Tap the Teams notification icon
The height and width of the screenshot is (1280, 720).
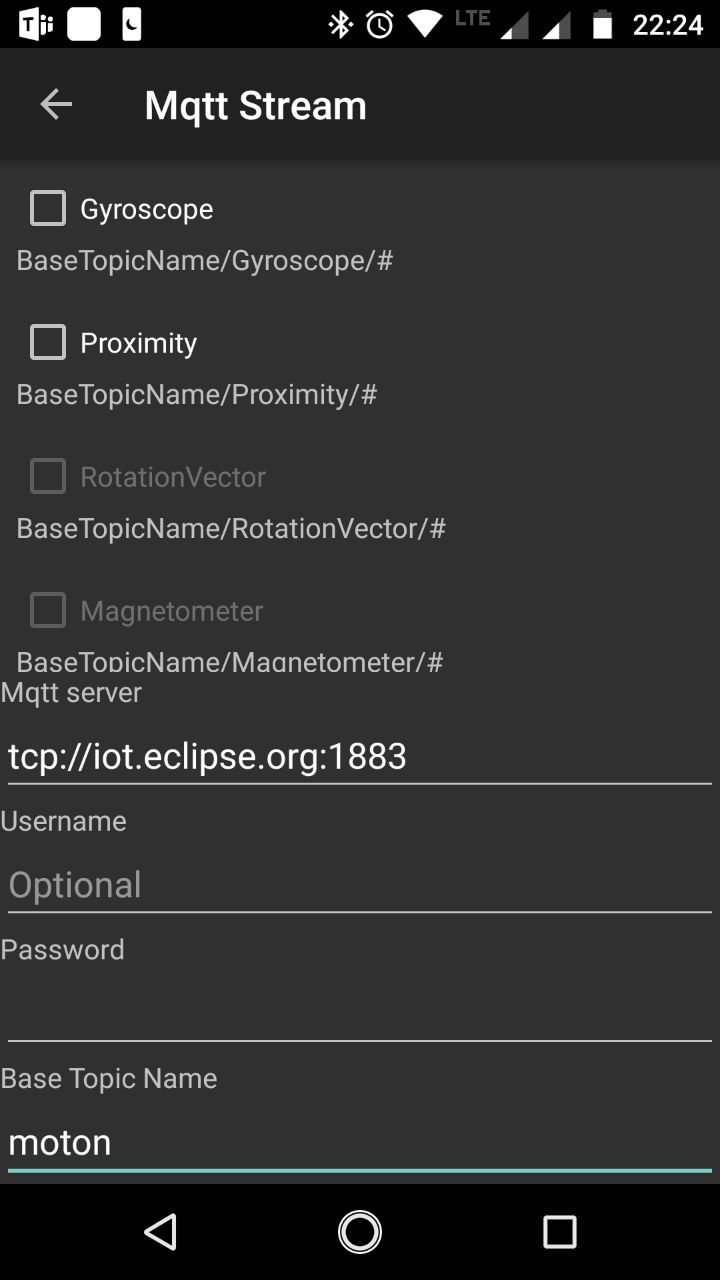(36, 24)
